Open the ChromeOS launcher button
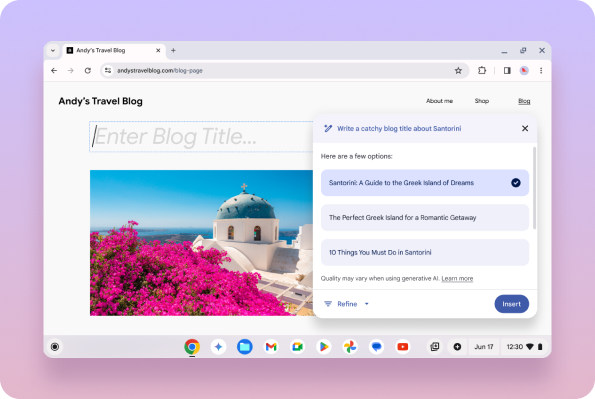 pyautogui.click(x=55, y=347)
